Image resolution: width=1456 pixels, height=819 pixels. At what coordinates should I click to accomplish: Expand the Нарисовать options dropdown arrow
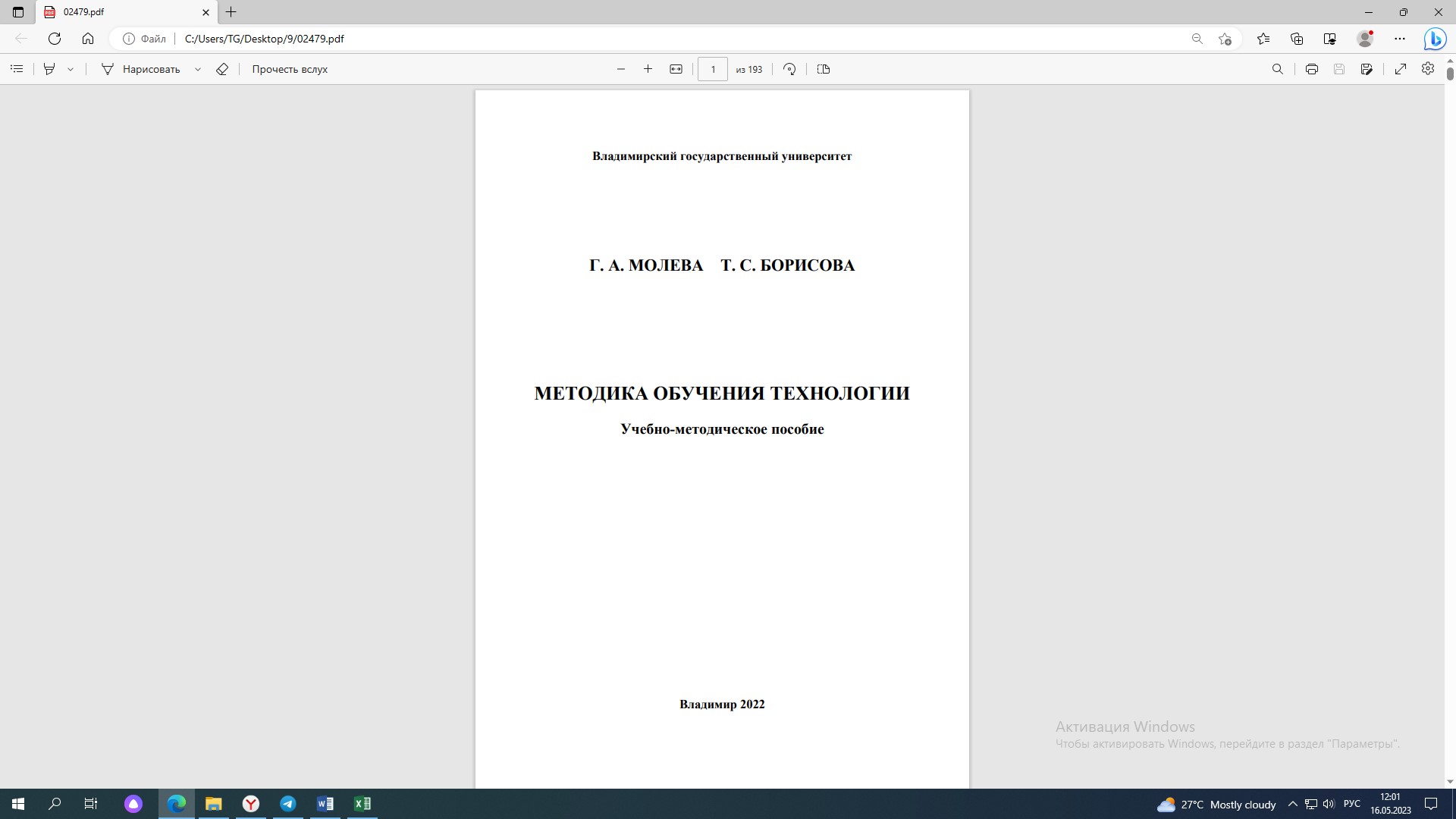pos(198,69)
